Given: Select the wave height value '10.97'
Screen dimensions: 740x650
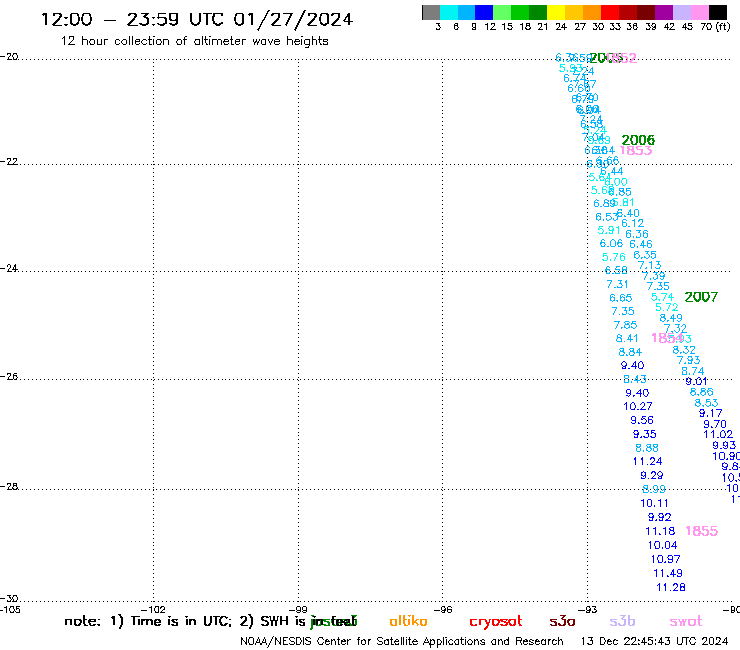Looking at the screenshot, I should (665, 559).
